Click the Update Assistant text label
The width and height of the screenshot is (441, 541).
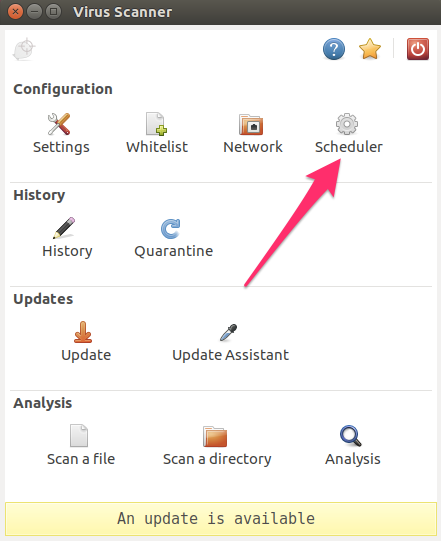(x=231, y=355)
